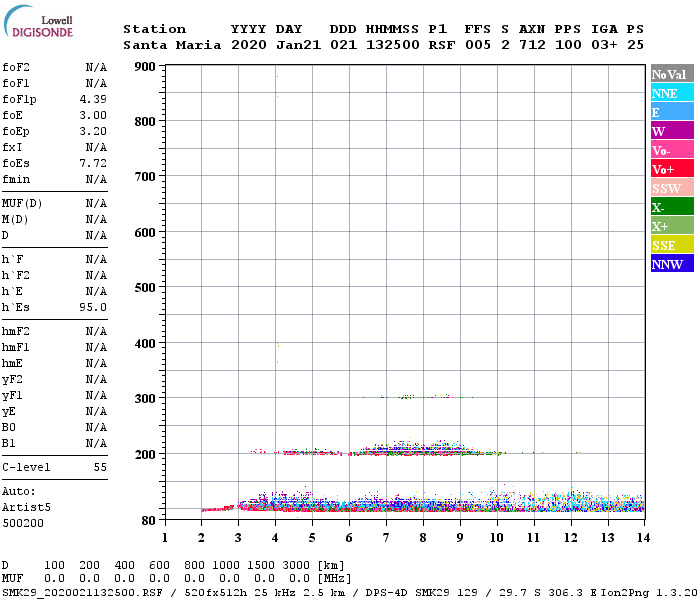The width and height of the screenshot is (700, 600).
Task: Click the 1 MHz frequency axis label
Action: pyautogui.click(x=165, y=538)
